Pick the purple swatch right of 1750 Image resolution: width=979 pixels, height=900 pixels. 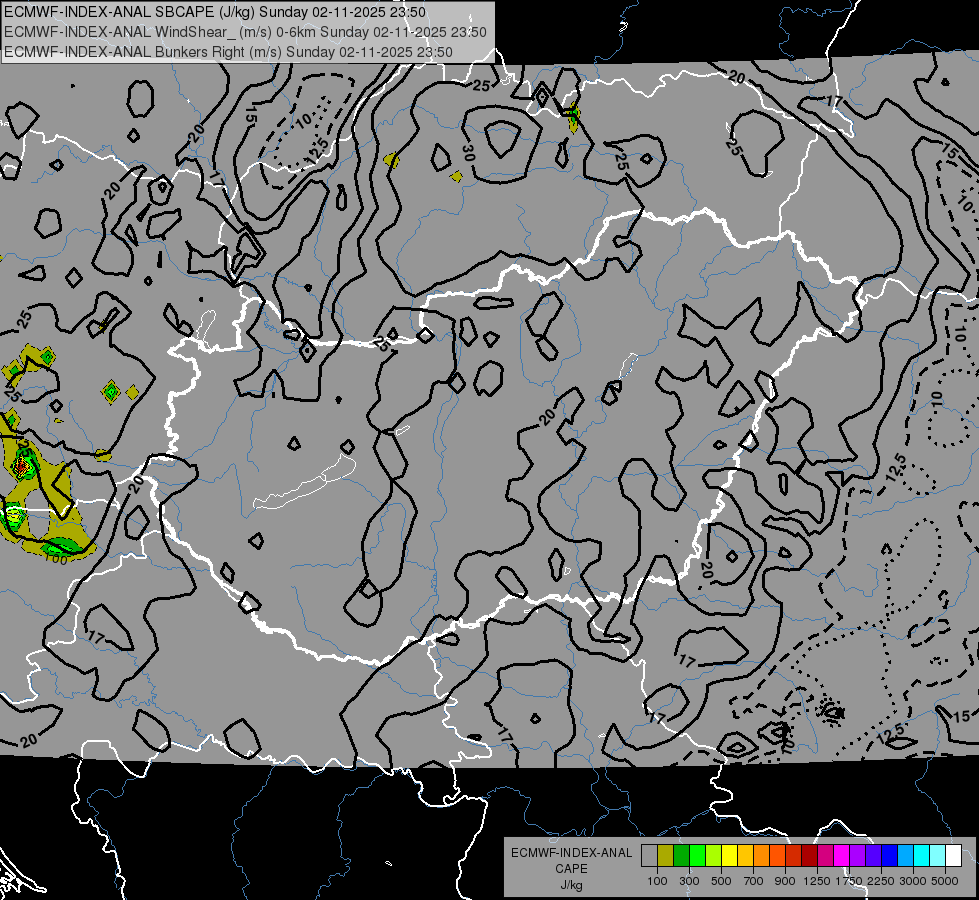(x=858, y=855)
